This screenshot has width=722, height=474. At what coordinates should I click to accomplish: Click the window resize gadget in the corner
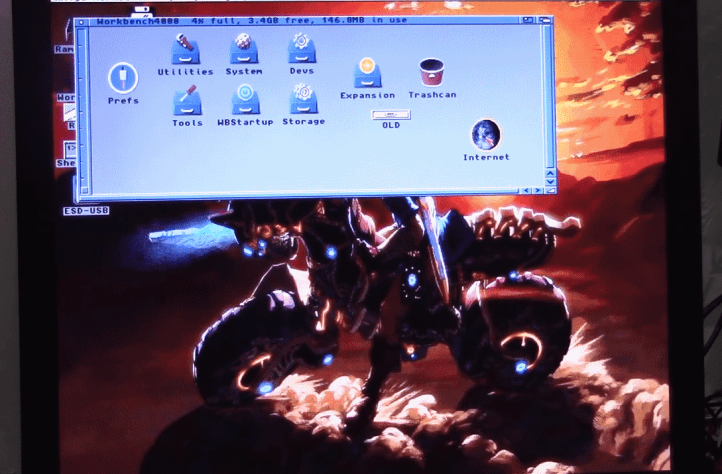point(549,189)
